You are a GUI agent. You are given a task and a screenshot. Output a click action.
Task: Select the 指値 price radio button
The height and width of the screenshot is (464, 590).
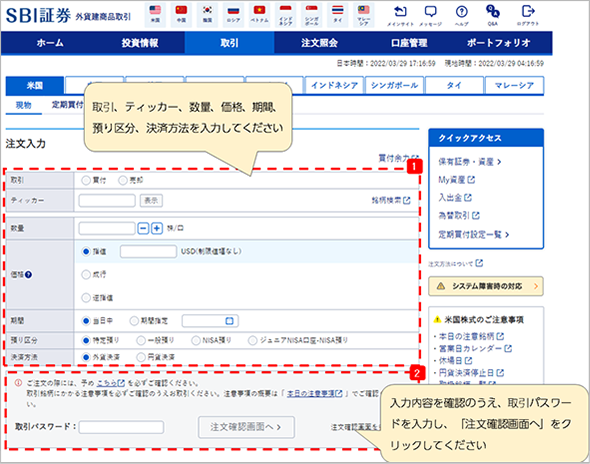[86, 251]
